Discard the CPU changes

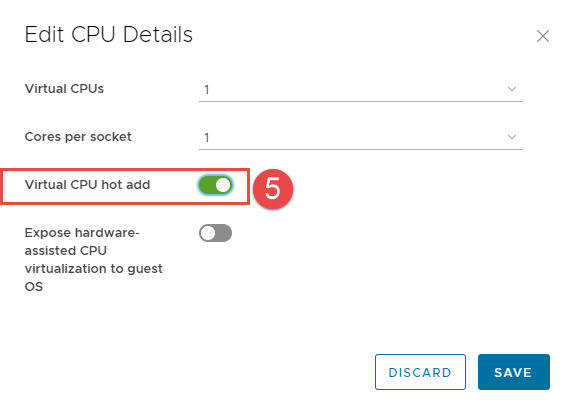point(420,372)
